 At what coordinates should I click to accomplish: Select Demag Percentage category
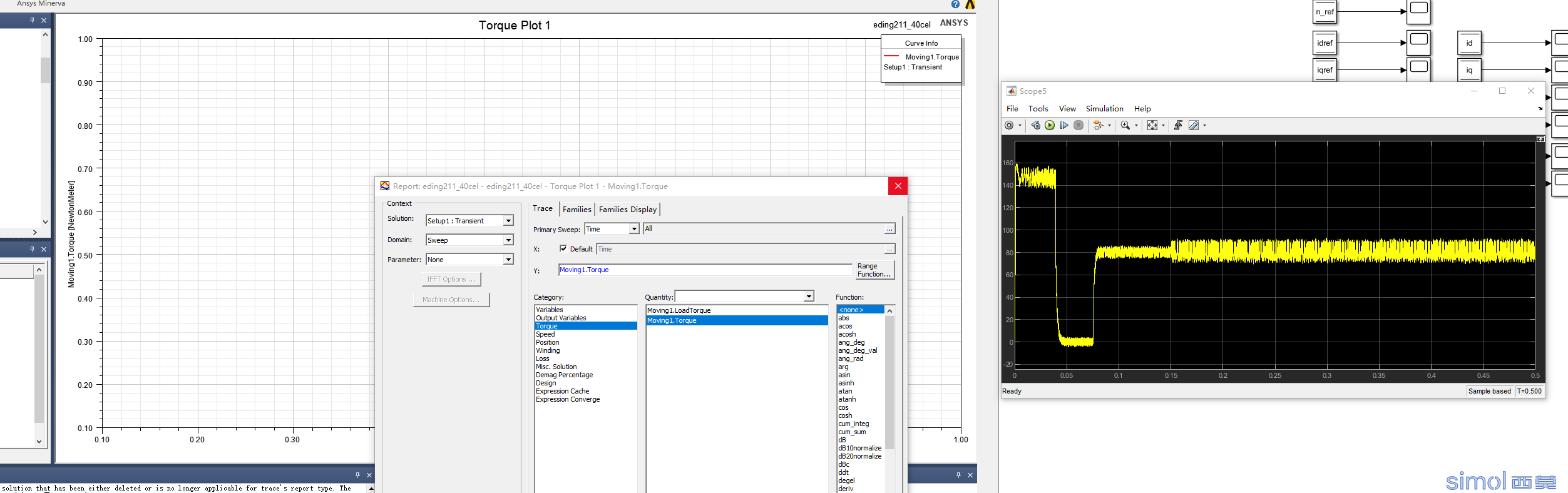[x=564, y=375]
